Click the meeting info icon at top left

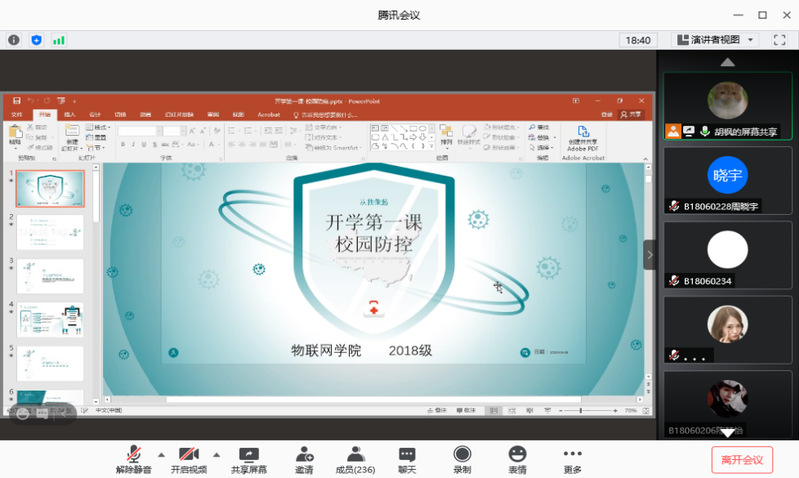pos(14,40)
